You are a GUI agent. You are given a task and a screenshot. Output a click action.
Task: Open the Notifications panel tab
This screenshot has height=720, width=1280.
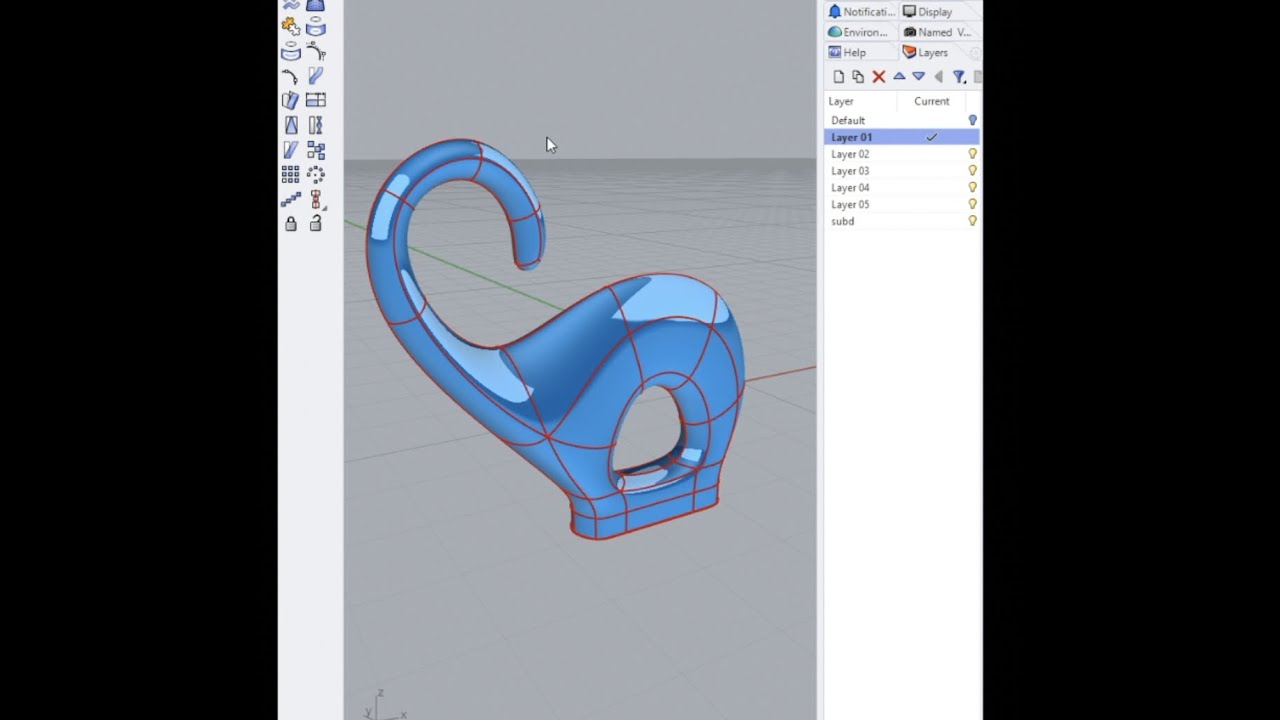tap(861, 12)
